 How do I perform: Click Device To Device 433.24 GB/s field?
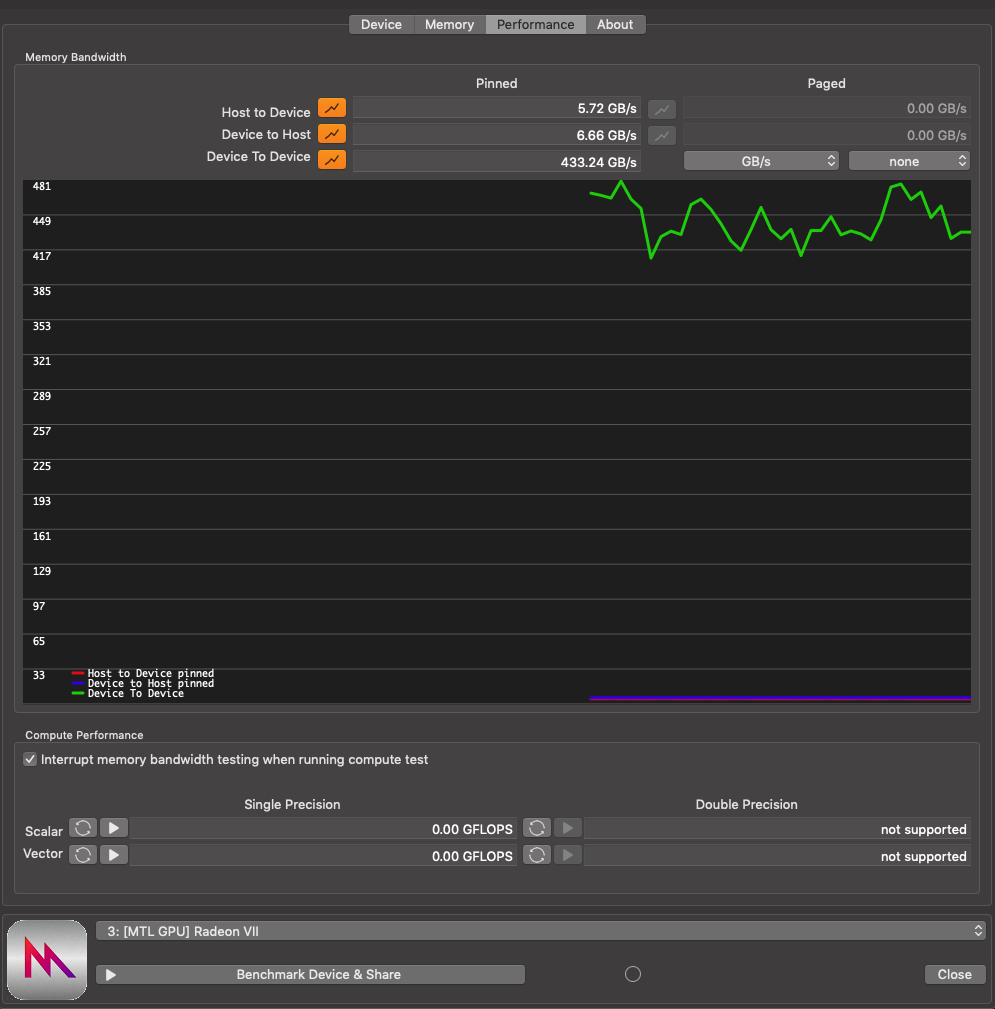496,162
